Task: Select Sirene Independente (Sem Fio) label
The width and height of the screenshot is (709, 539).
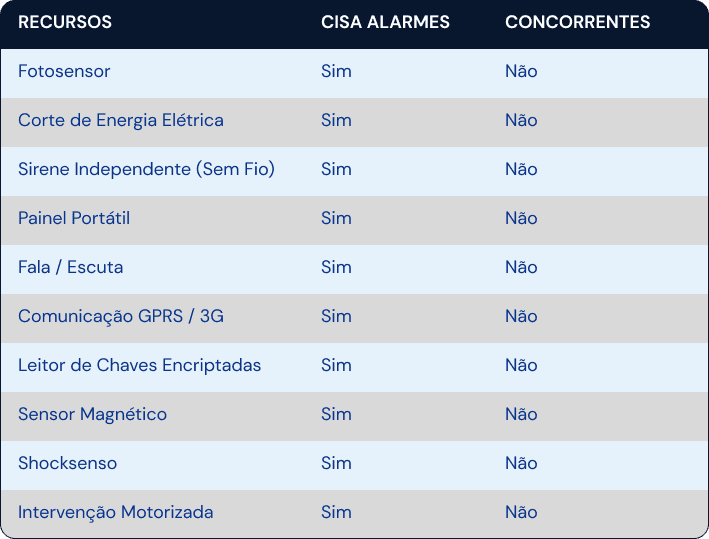Action: (147, 169)
